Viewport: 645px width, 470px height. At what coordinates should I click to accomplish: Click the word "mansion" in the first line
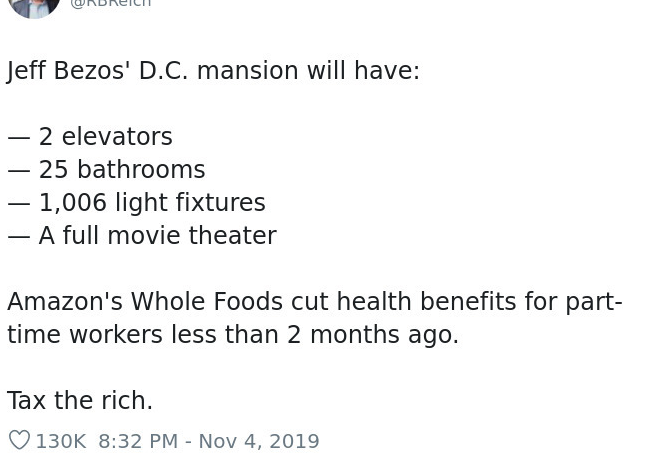248,71
